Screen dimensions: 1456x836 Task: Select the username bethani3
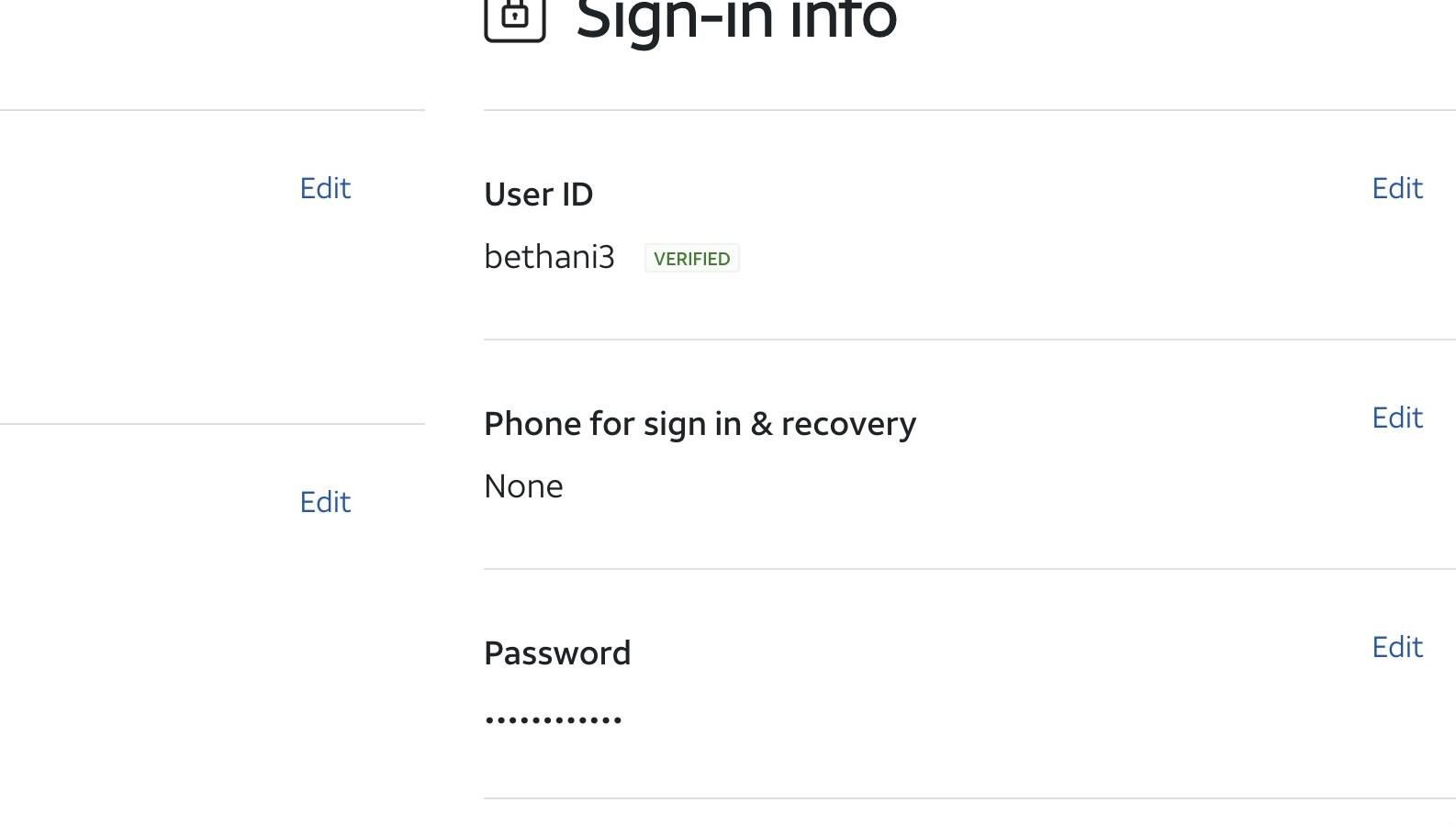pos(549,257)
